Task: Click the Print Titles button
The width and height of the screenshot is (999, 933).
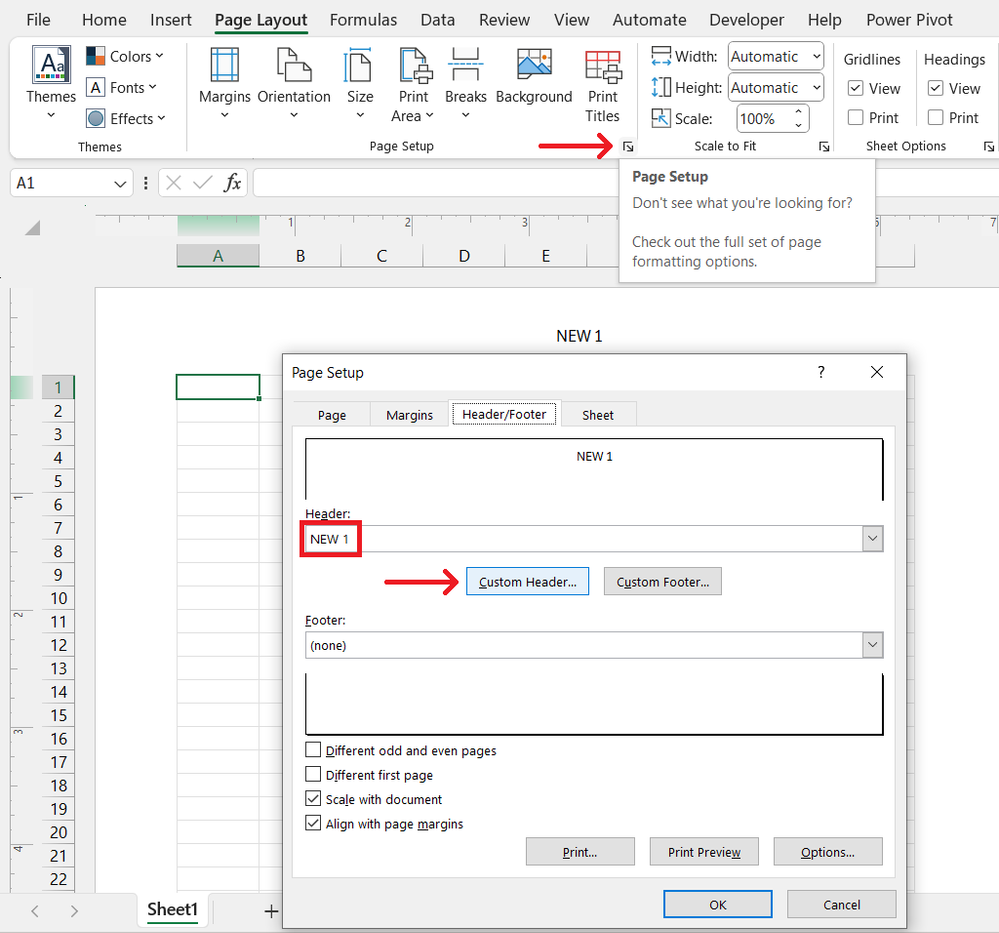Action: point(602,85)
